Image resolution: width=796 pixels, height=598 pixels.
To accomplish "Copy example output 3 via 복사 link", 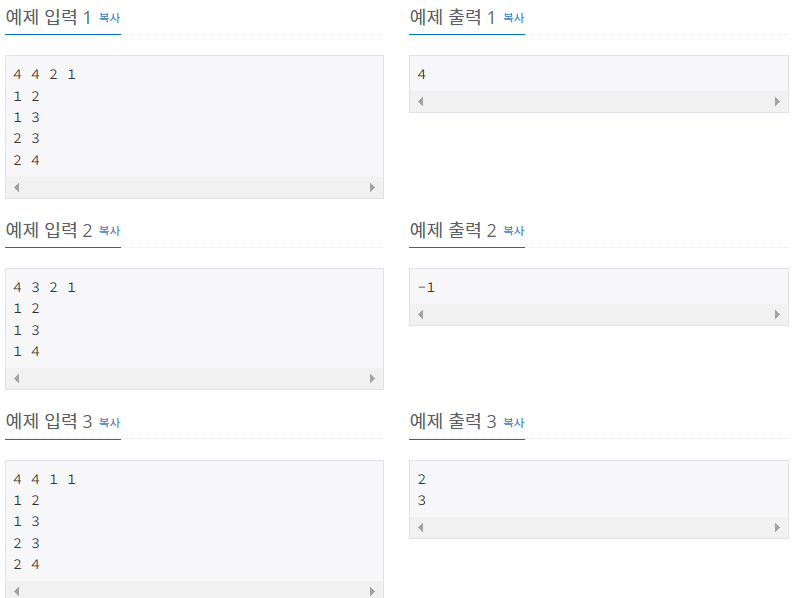I will pos(513,422).
